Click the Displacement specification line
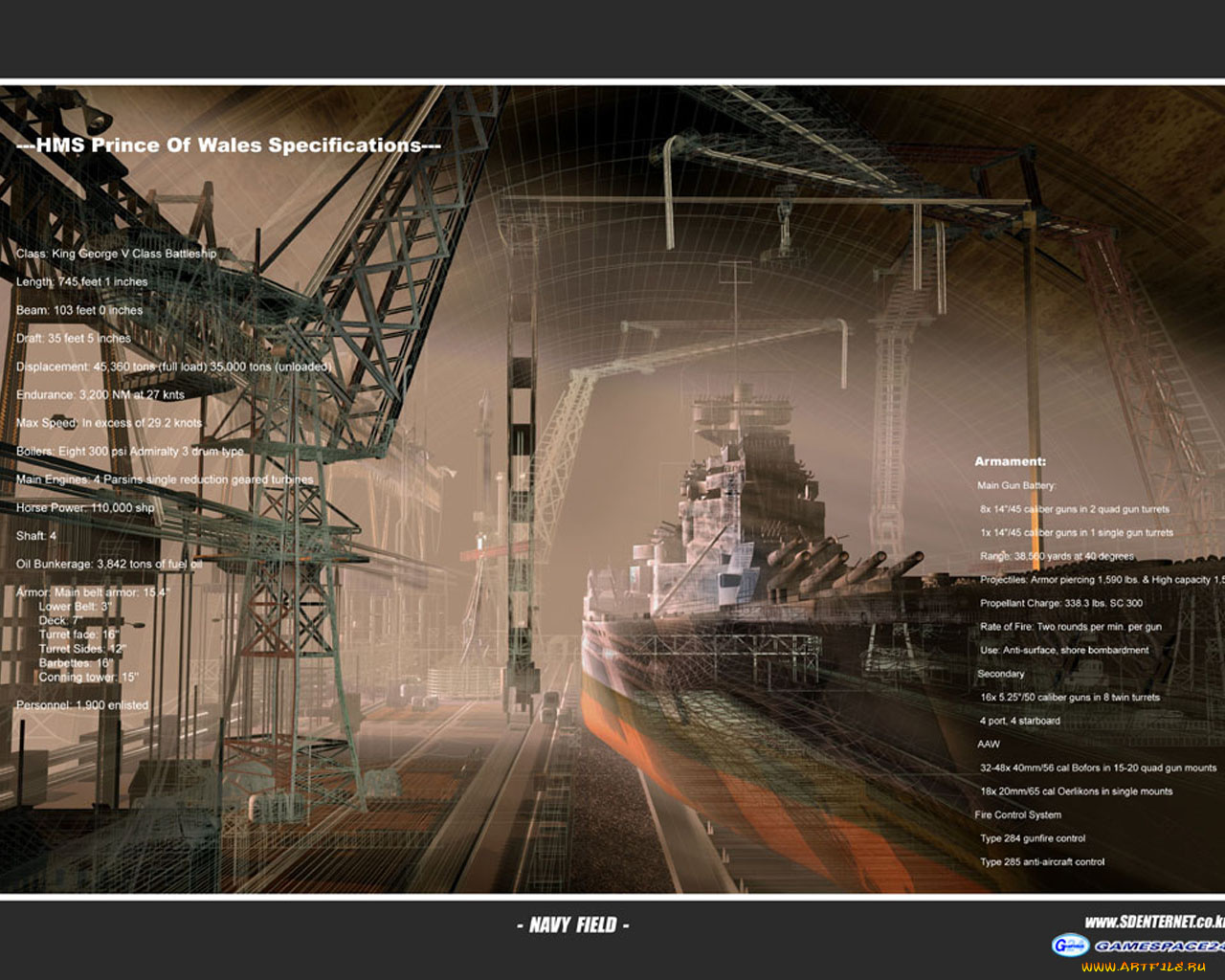Image resolution: width=1225 pixels, height=980 pixels. click(173, 367)
